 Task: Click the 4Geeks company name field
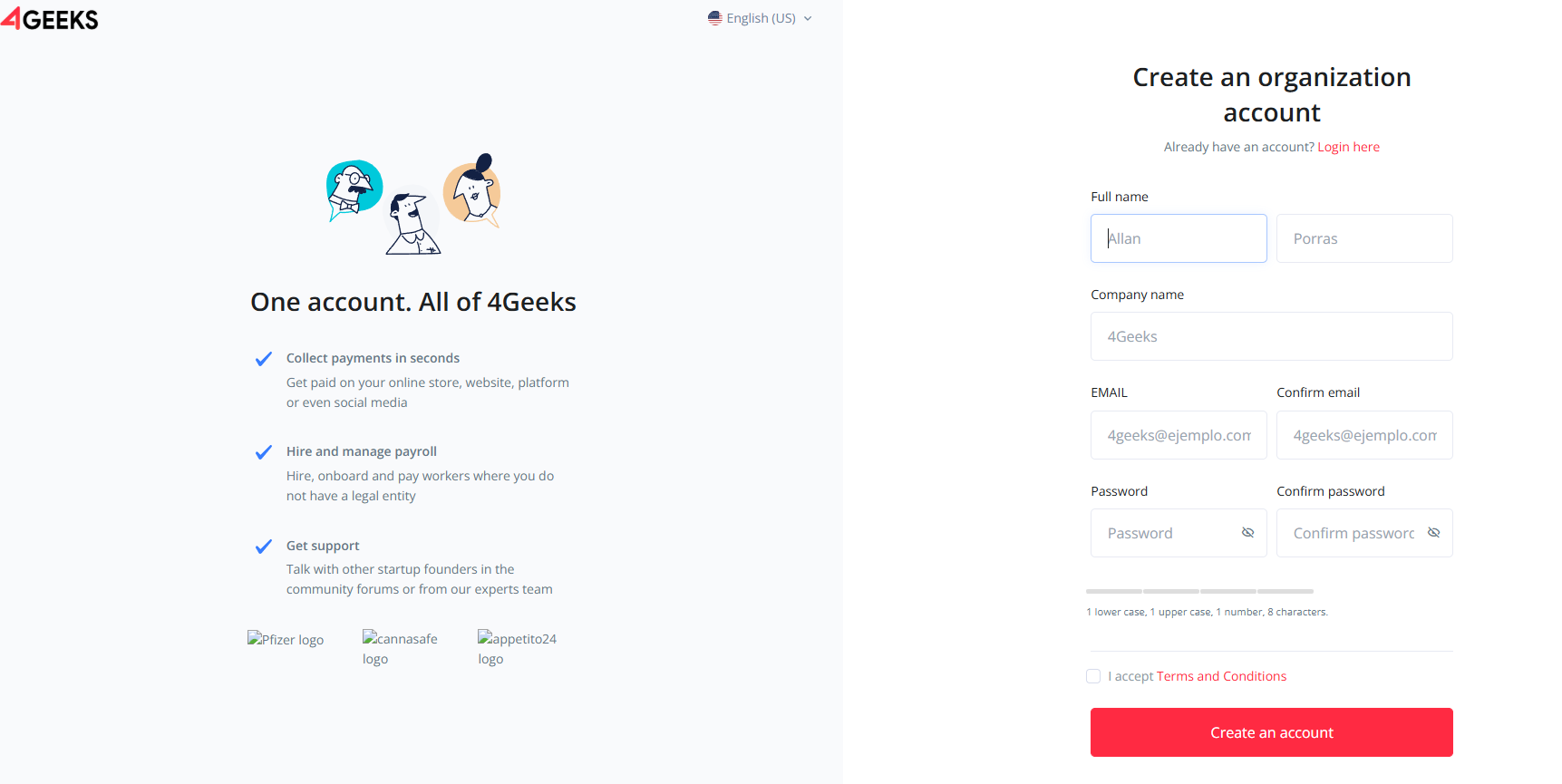tap(1271, 336)
